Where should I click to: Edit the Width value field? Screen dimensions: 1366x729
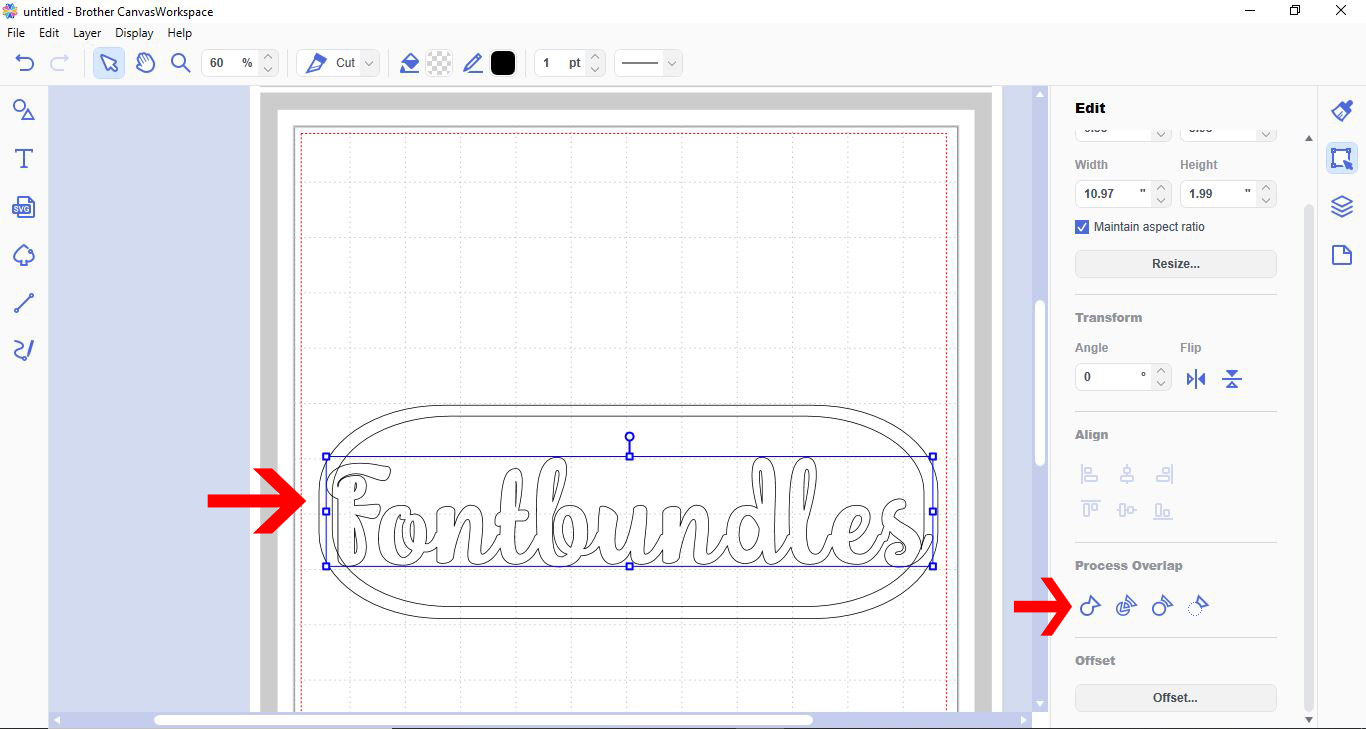1113,193
